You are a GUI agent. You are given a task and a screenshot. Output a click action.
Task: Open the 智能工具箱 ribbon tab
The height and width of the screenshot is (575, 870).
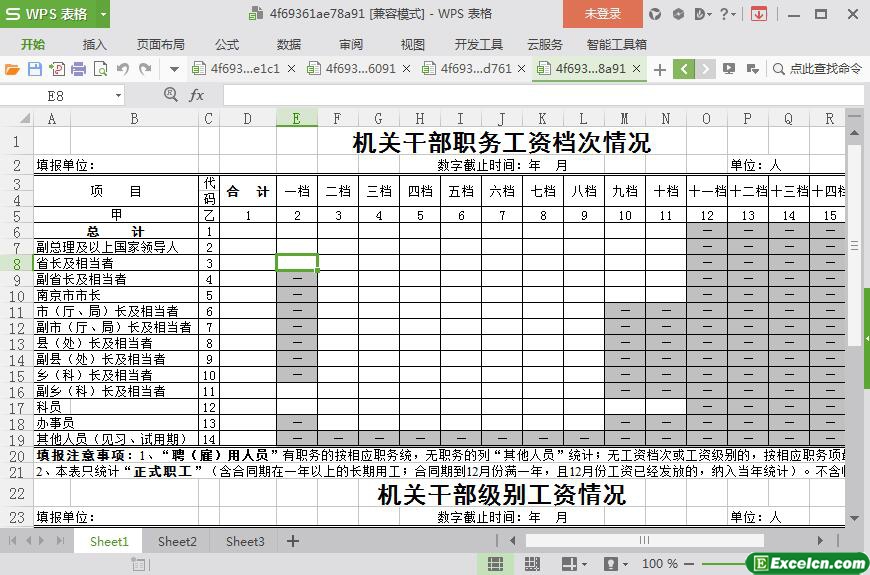coord(616,44)
